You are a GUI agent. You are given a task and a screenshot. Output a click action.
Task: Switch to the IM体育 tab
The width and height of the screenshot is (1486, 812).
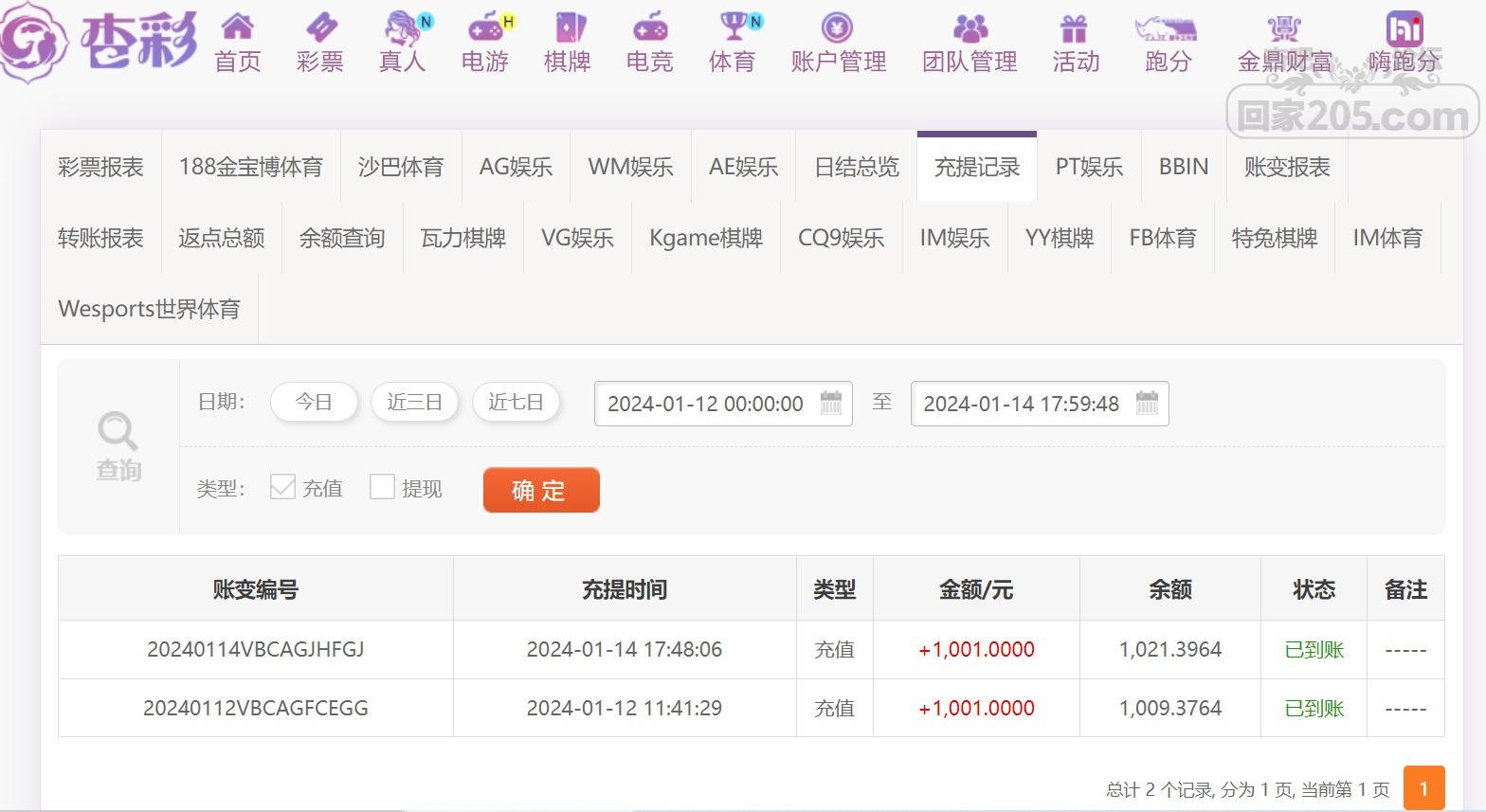coord(1387,238)
